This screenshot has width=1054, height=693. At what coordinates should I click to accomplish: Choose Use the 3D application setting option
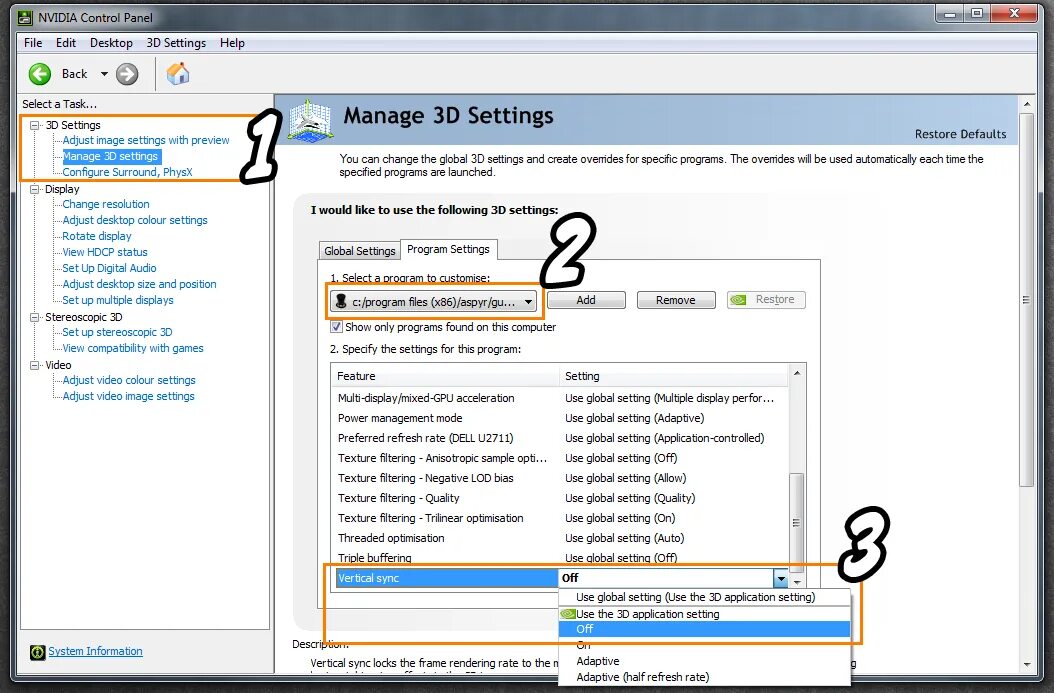704,614
